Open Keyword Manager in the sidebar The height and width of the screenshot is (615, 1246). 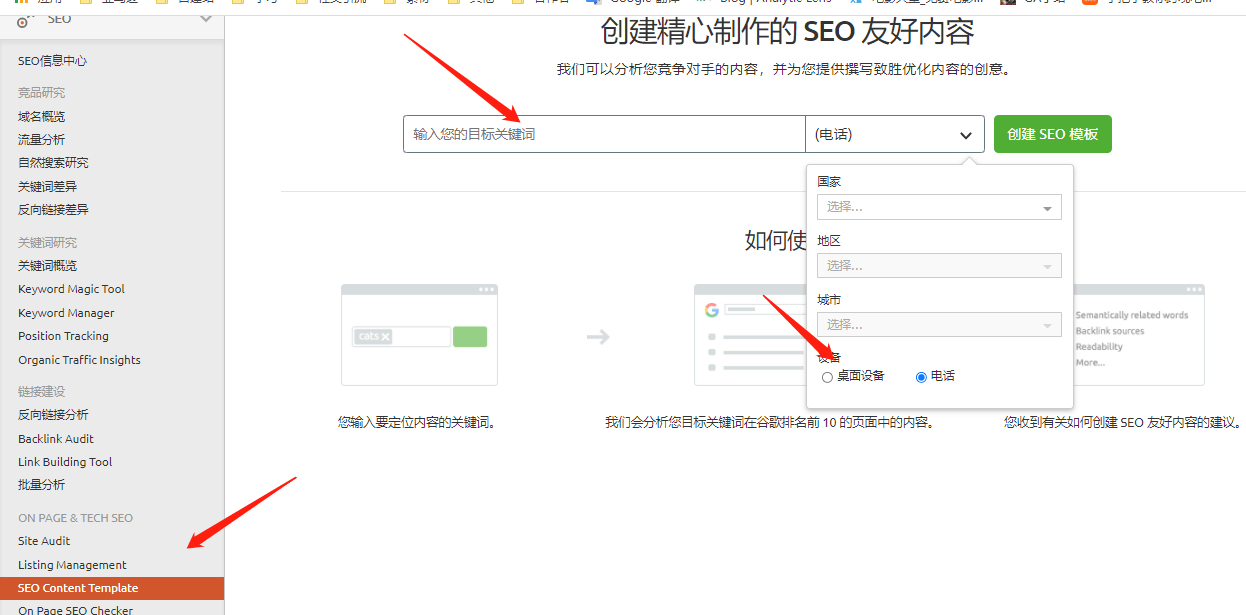66,313
